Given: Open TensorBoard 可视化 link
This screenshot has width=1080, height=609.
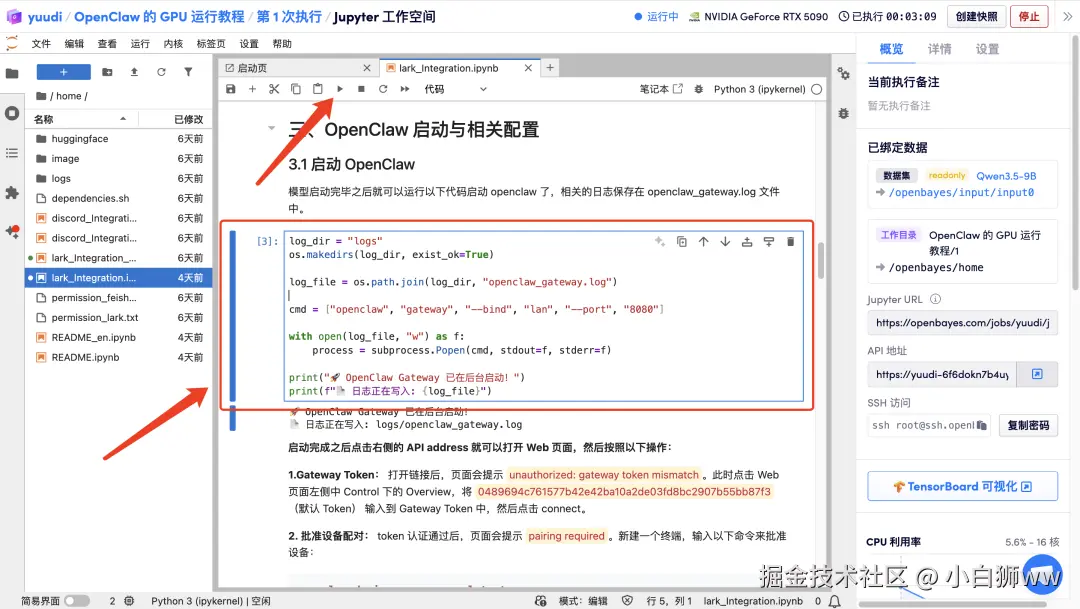Looking at the screenshot, I should [962, 486].
